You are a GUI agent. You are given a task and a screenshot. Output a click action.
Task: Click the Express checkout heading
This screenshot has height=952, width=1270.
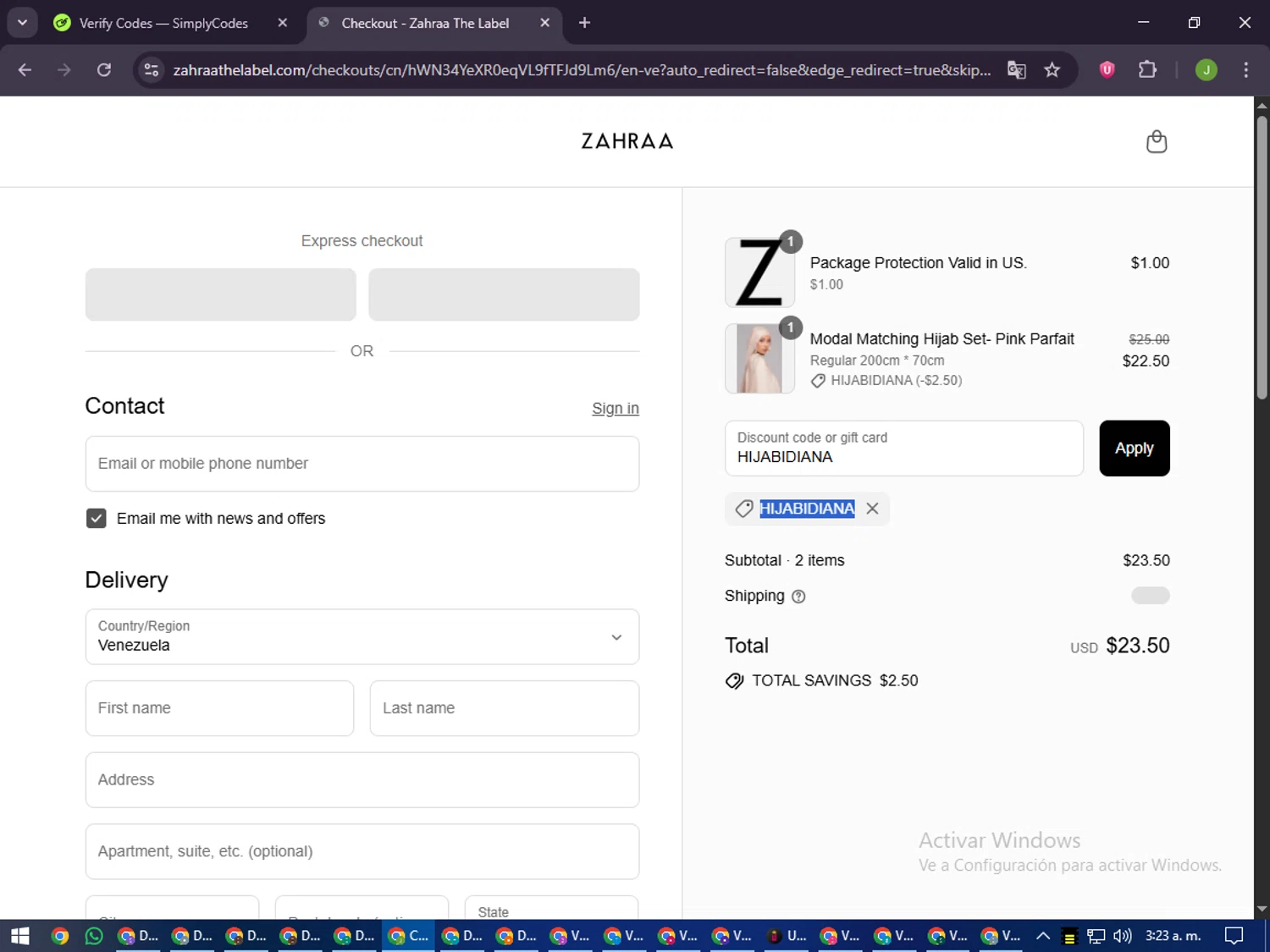(362, 241)
